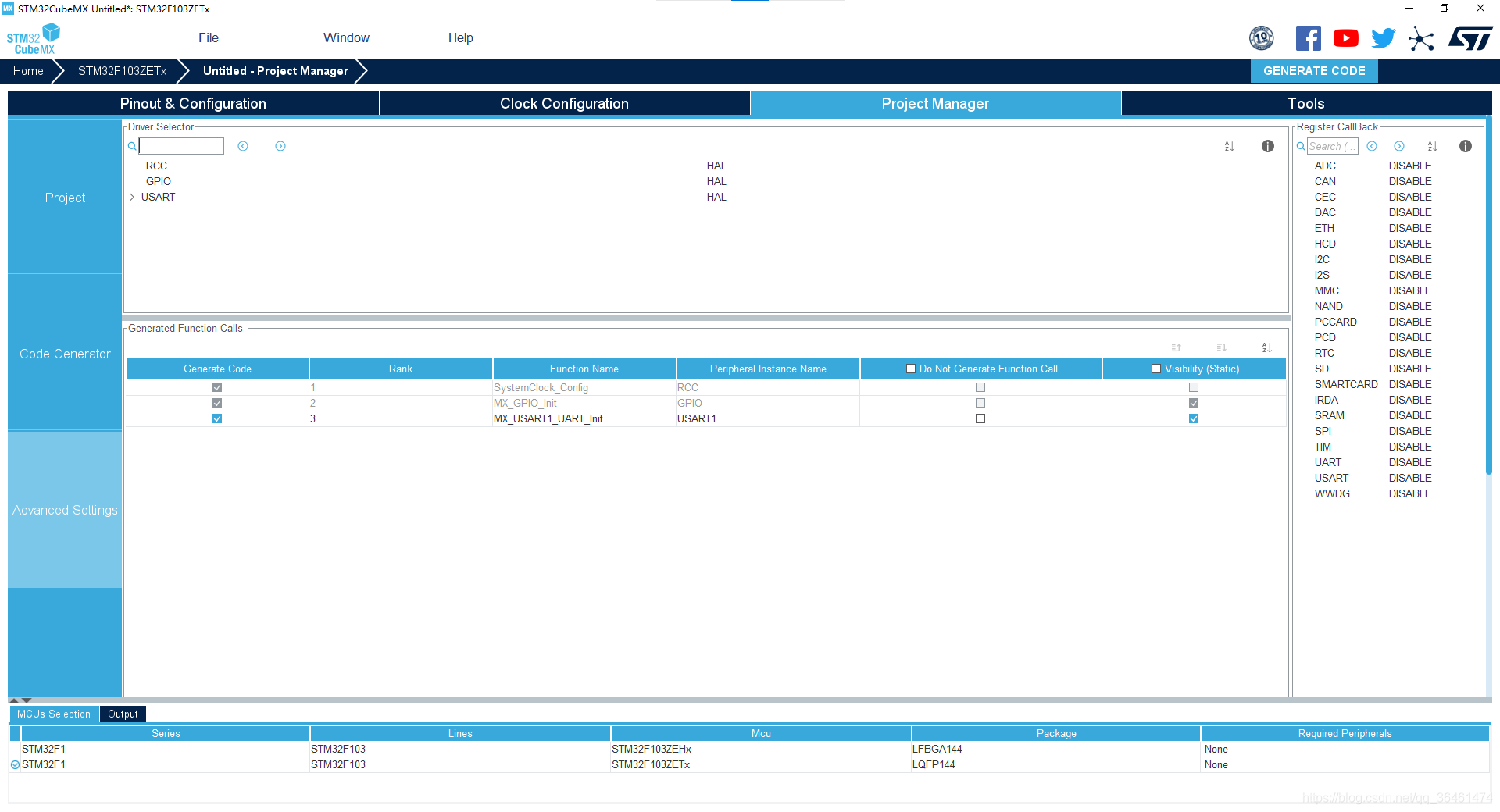The height and width of the screenshot is (812, 1500).
Task: Open Register CallBack info icon
Action: (1466, 146)
